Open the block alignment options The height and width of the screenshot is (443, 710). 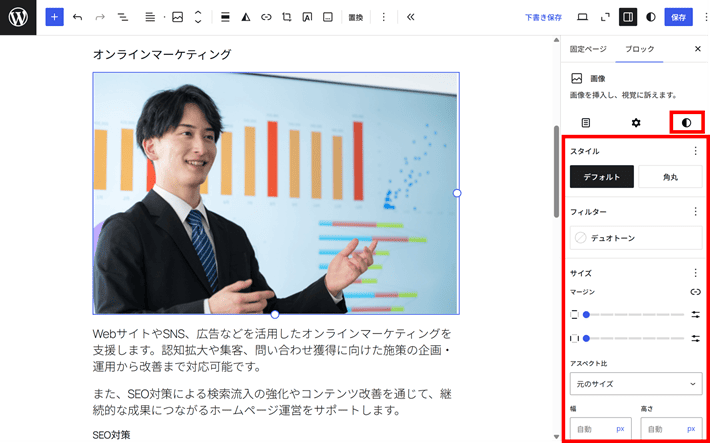(x=225, y=17)
